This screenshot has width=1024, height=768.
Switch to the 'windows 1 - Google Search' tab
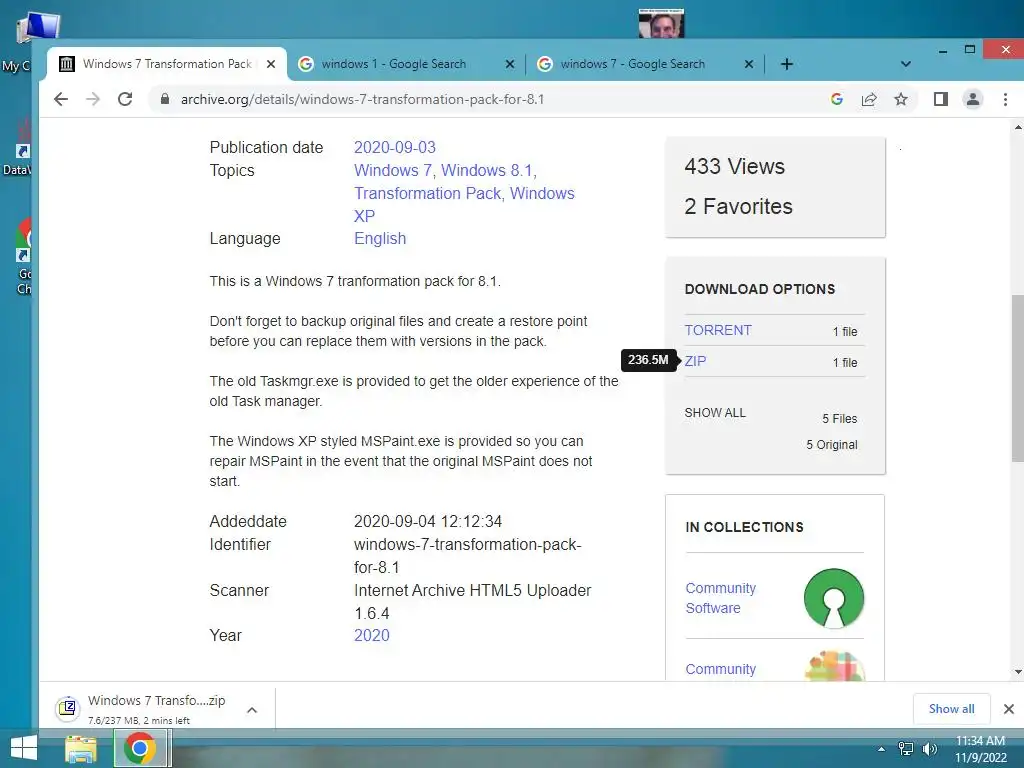(394, 64)
